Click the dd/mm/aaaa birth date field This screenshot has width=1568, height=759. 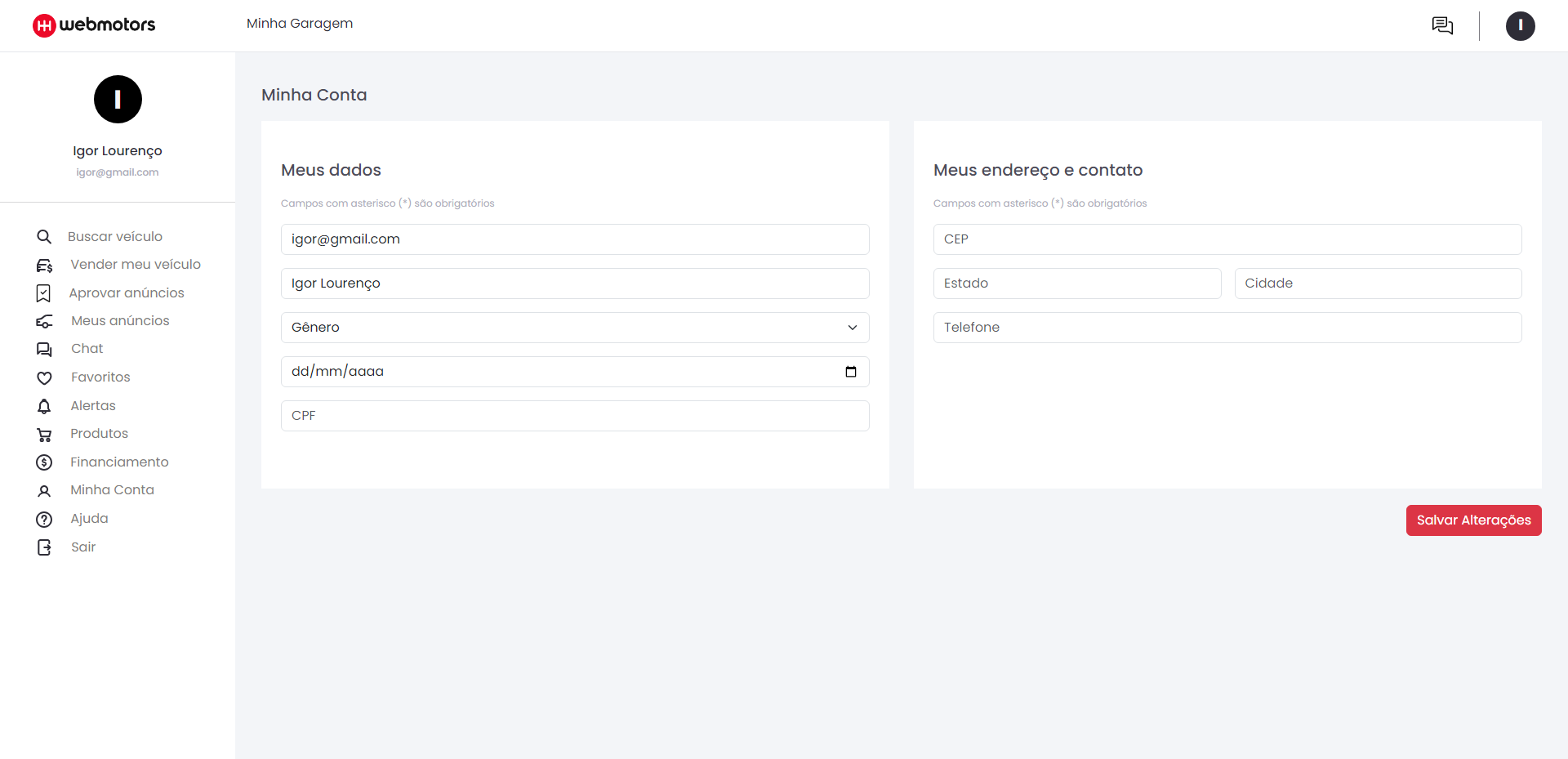click(x=575, y=372)
